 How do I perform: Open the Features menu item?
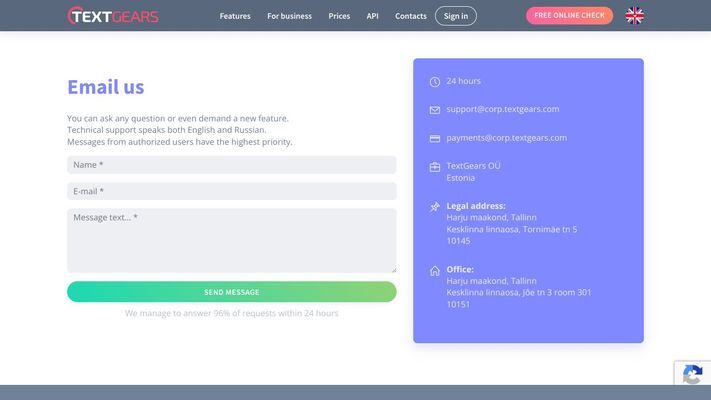(235, 16)
